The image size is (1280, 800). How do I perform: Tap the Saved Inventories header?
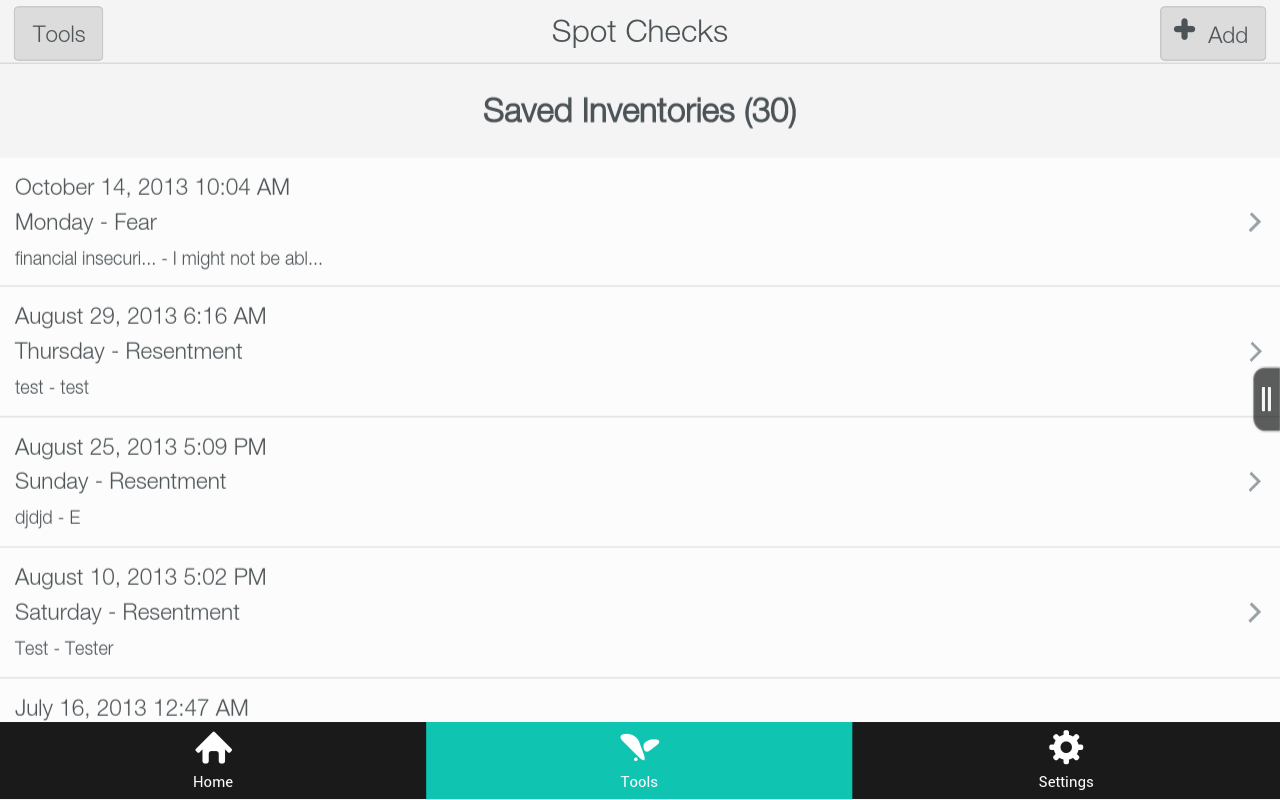[639, 110]
